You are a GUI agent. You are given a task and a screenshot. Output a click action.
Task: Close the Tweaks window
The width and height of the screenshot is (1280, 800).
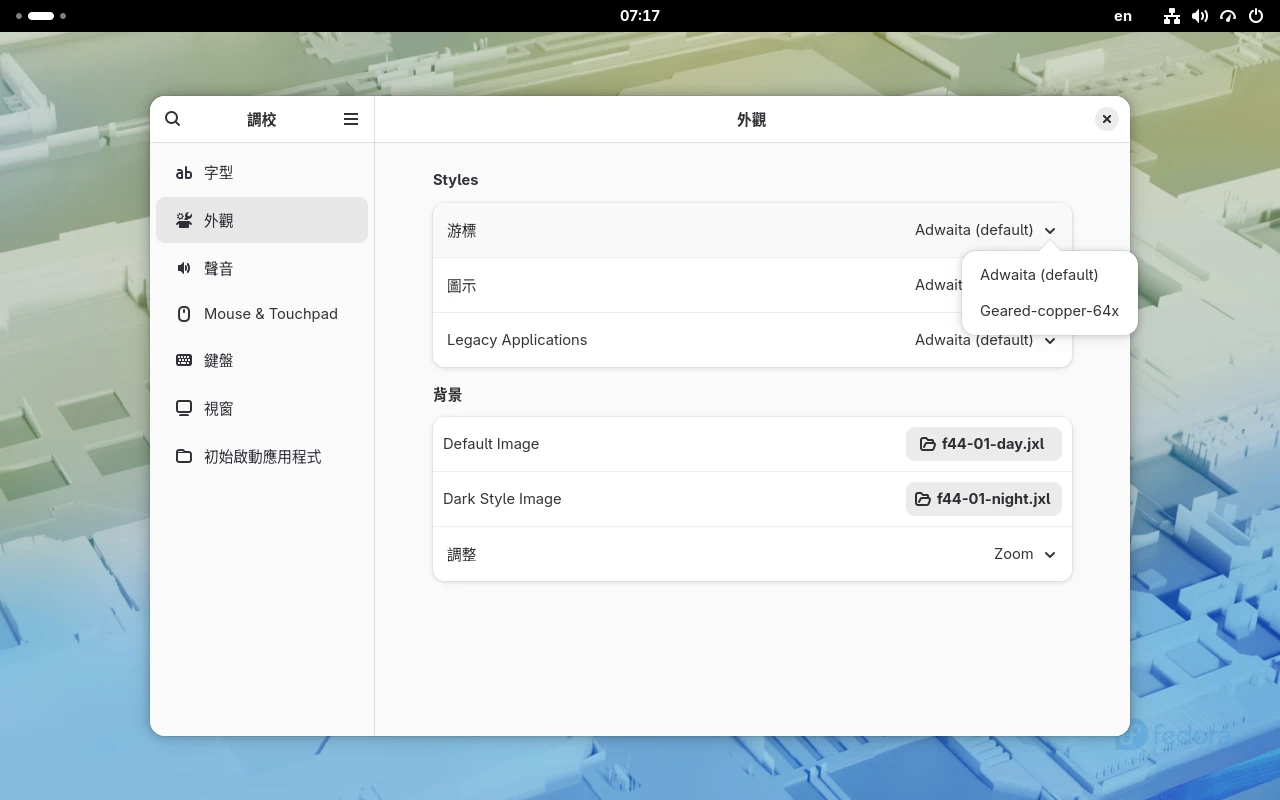point(1106,119)
